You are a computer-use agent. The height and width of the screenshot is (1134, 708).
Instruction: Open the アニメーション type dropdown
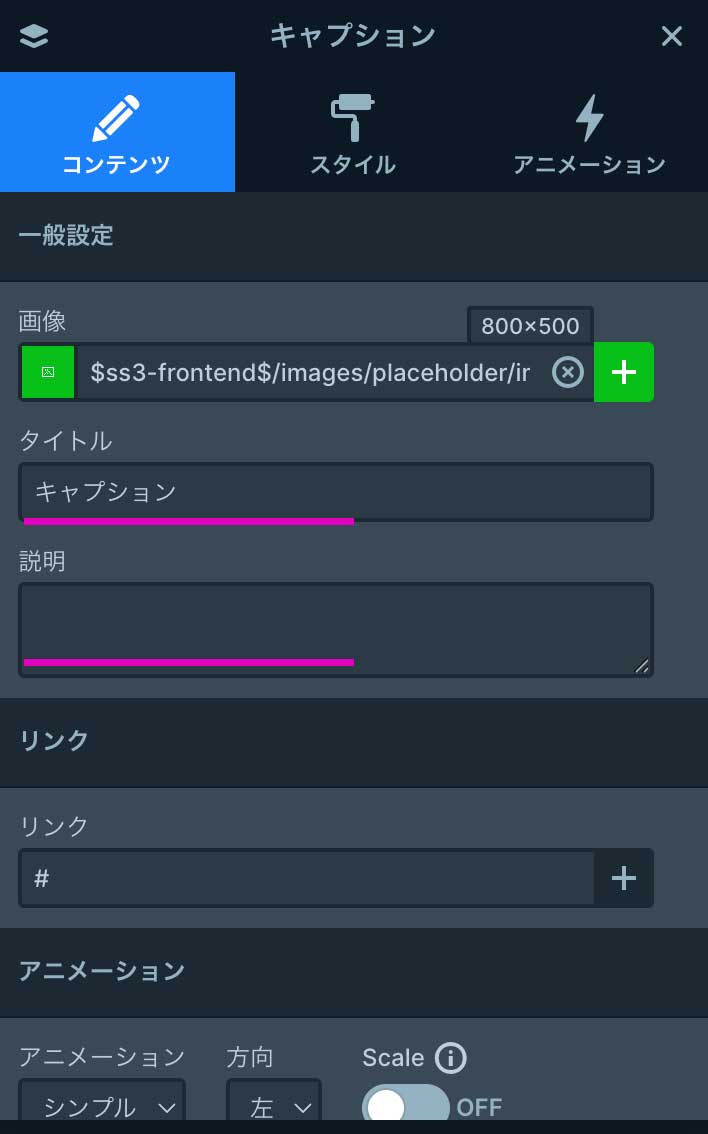point(102,1104)
